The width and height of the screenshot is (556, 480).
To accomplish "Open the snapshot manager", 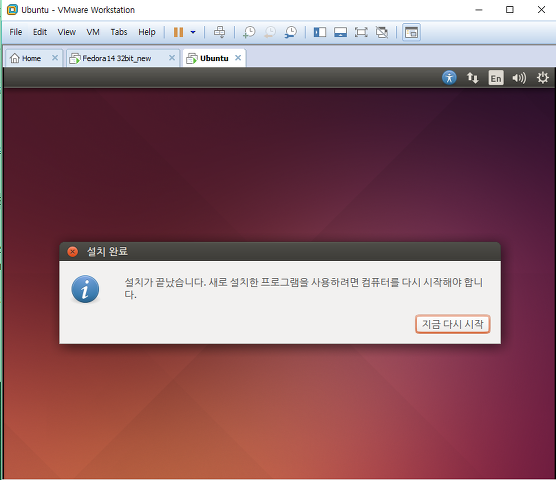I will pos(291,32).
